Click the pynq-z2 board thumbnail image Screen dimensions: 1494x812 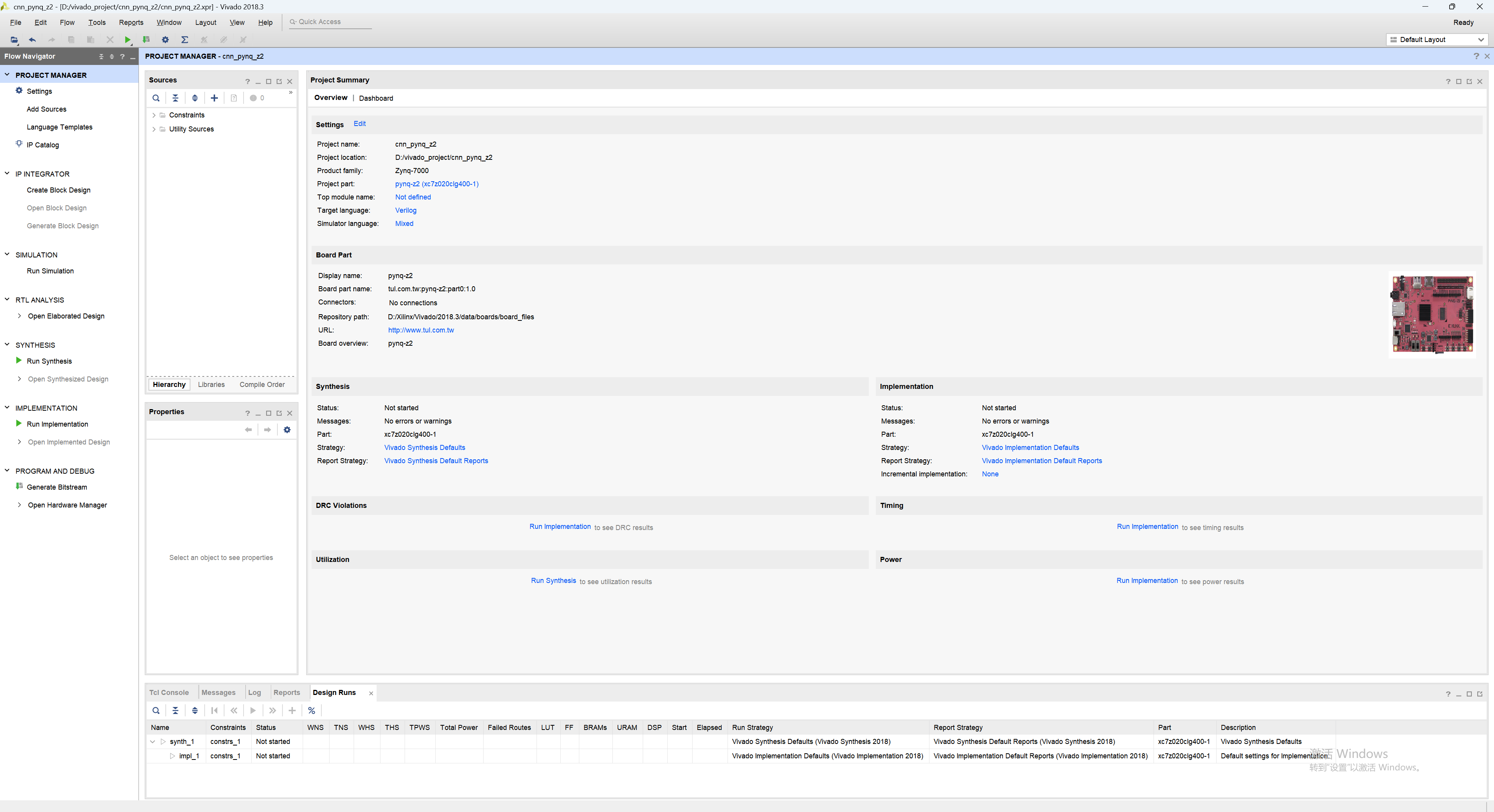[x=1432, y=314]
